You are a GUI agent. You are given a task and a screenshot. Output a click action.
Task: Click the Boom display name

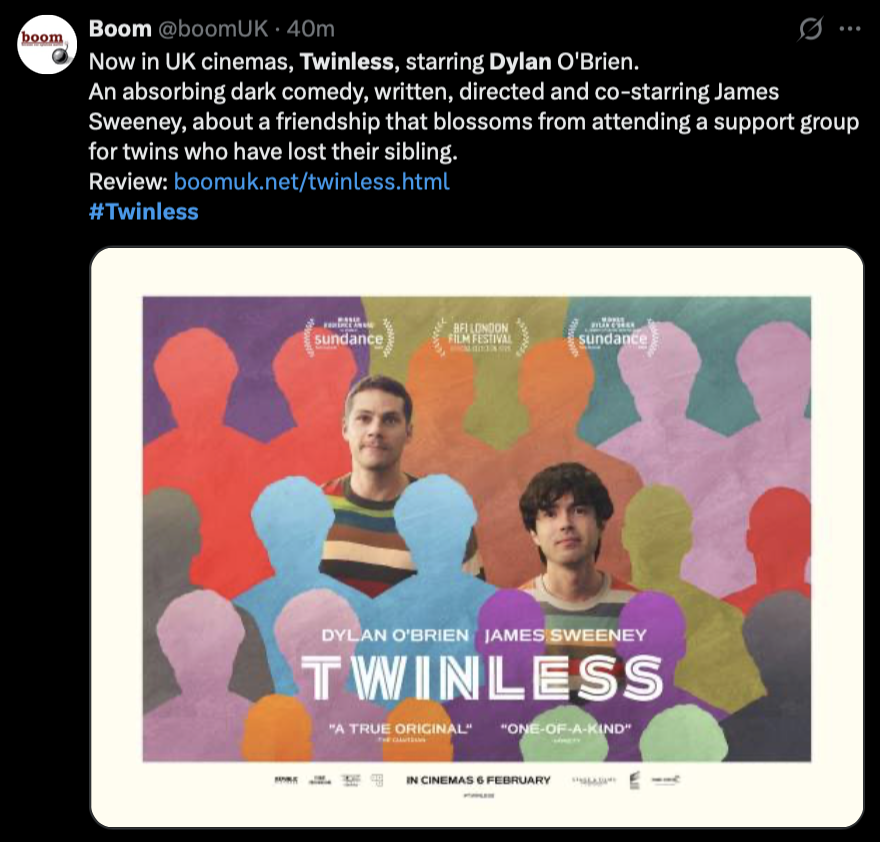point(120,30)
